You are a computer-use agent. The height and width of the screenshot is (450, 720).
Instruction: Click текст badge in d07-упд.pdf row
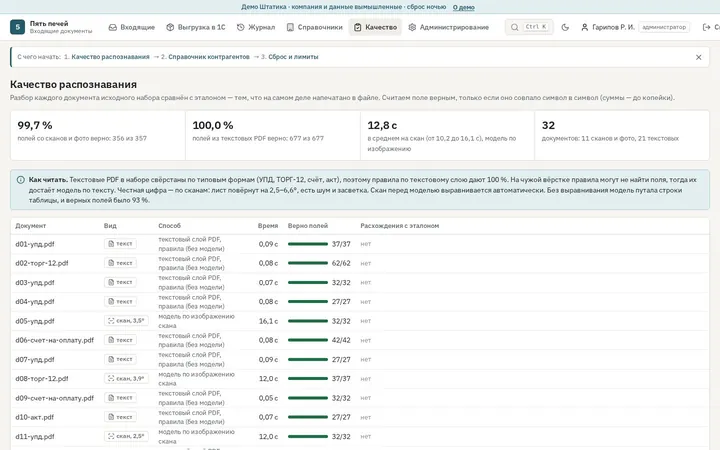[120, 360]
